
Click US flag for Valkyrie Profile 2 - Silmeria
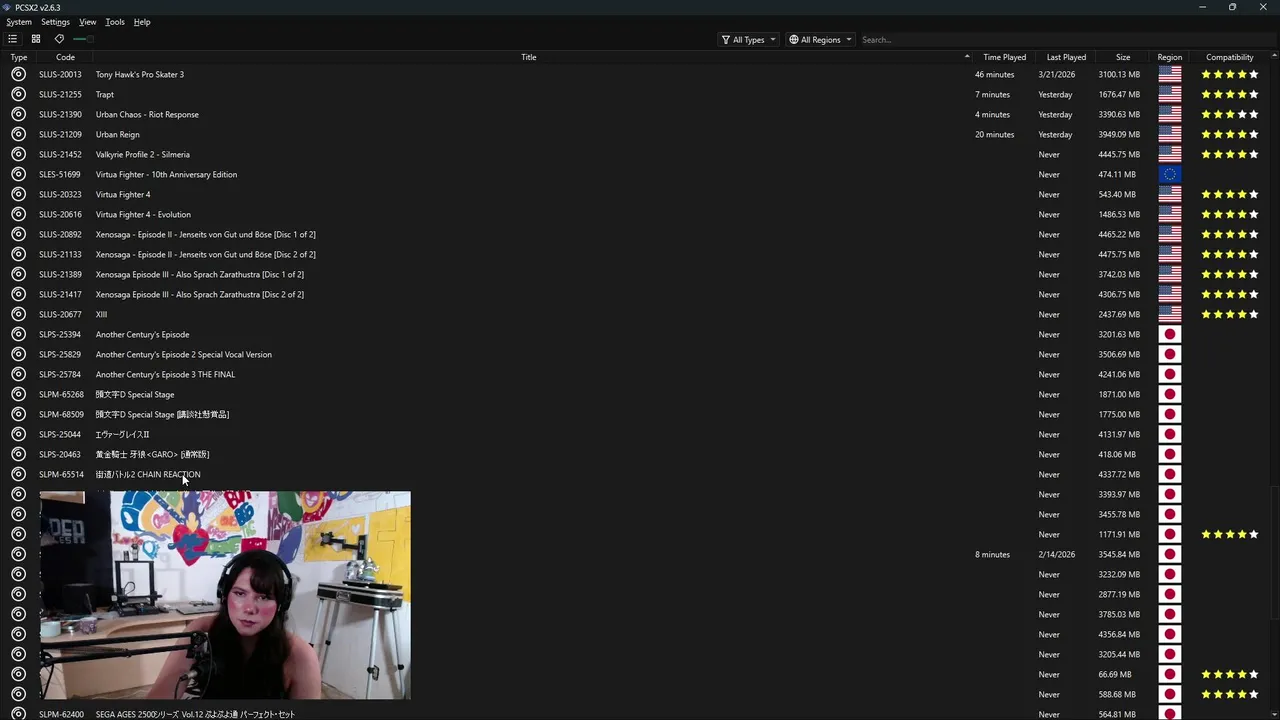[x=1170, y=154]
